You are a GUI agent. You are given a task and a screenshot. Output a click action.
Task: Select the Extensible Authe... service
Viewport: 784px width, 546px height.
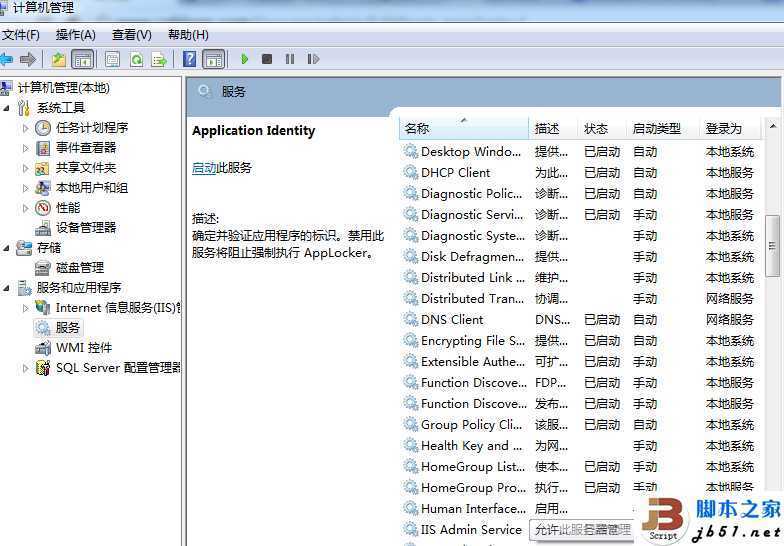(x=579, y=362)
